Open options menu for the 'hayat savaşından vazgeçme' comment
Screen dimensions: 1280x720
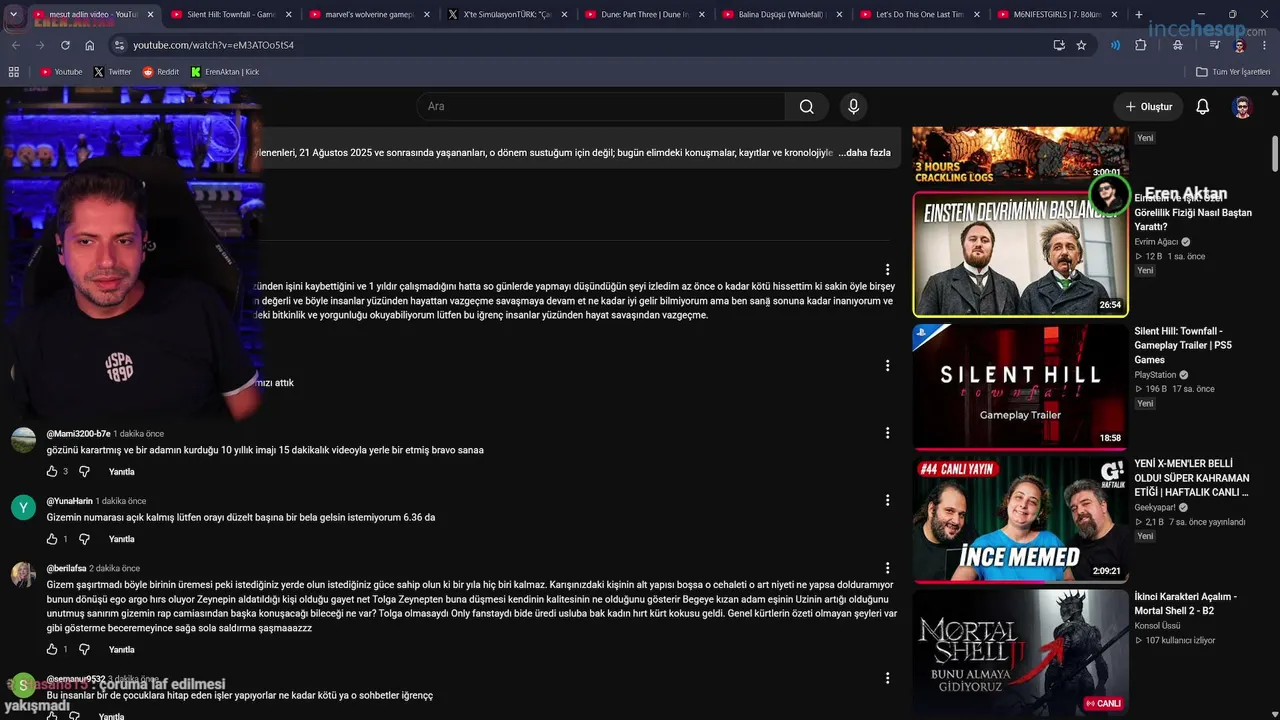887,270
